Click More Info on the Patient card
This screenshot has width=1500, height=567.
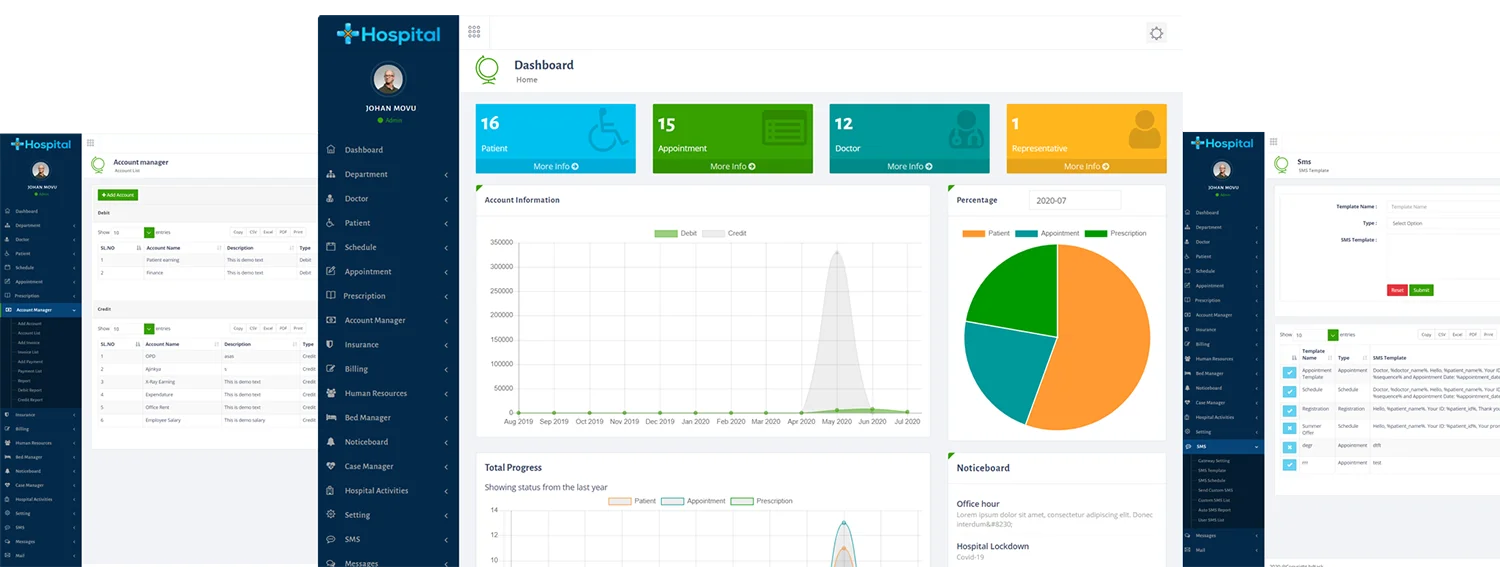[556, 166]
